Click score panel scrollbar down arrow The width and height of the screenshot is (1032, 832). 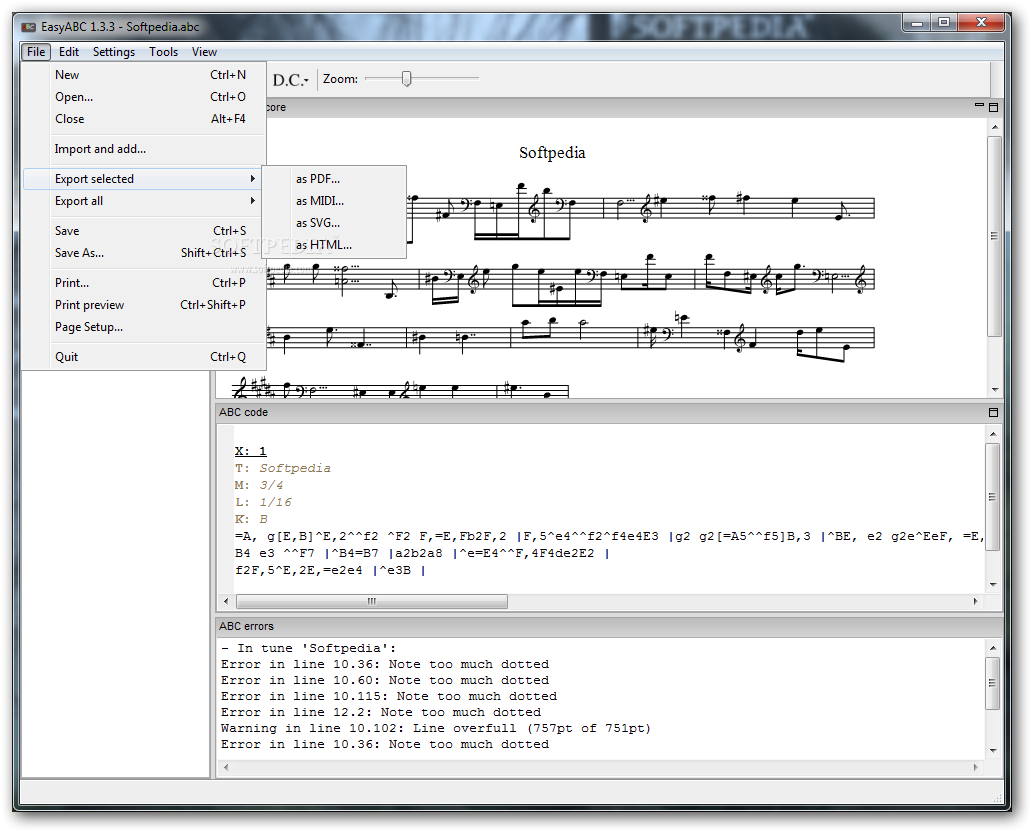pos(994,390)
